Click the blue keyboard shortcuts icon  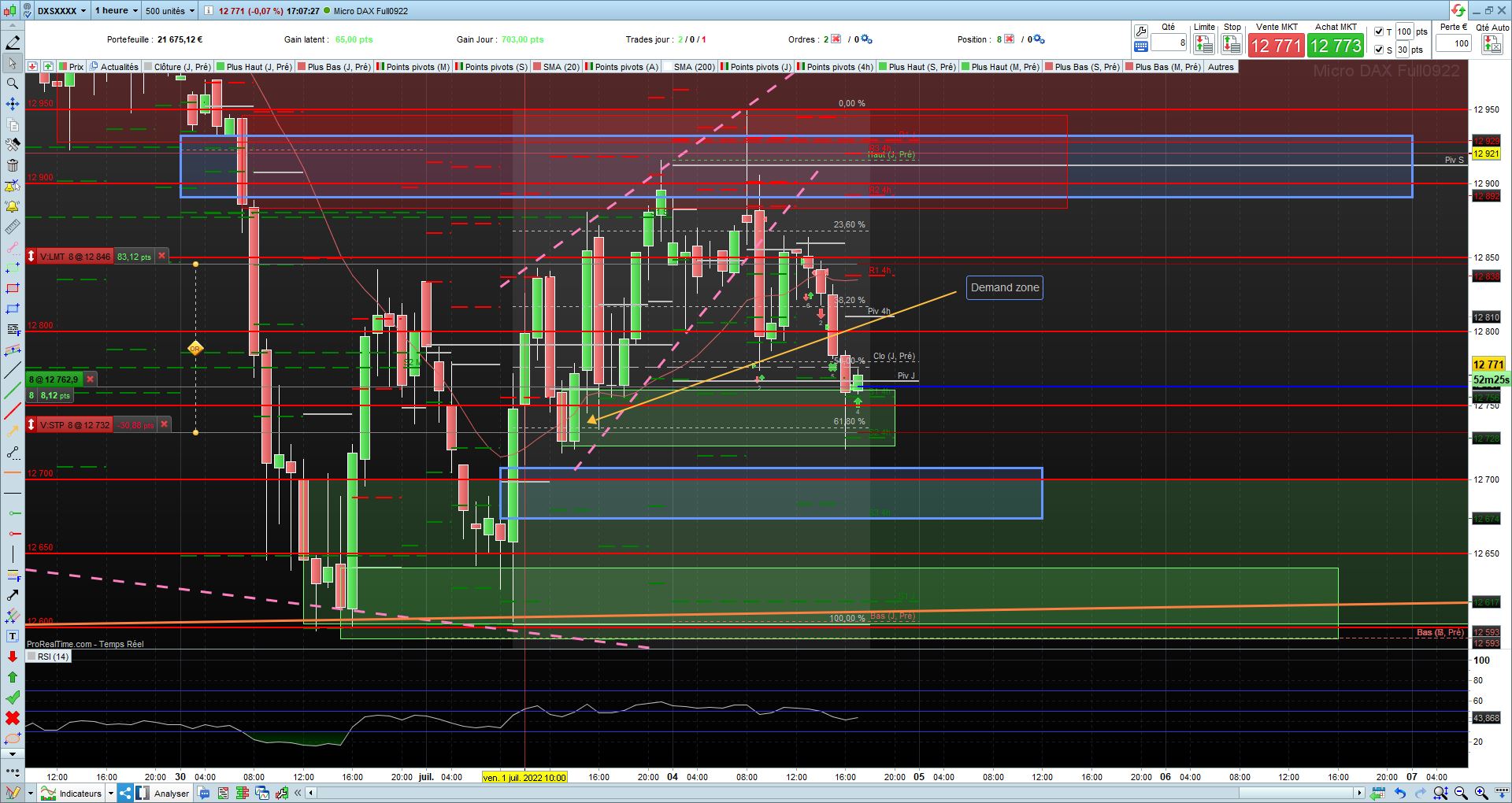pos(1141,47)
